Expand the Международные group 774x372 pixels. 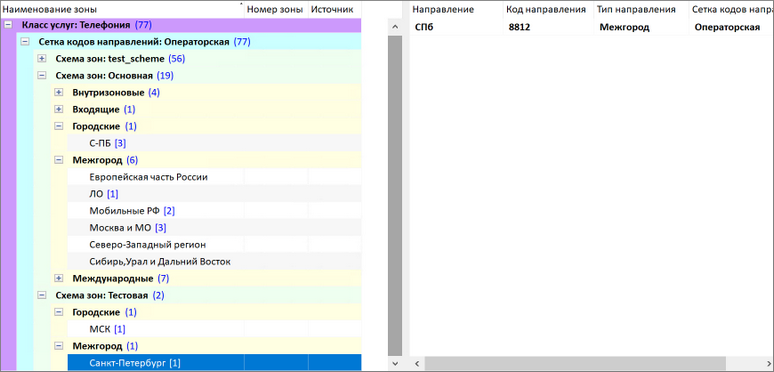[x=59, y=278]
